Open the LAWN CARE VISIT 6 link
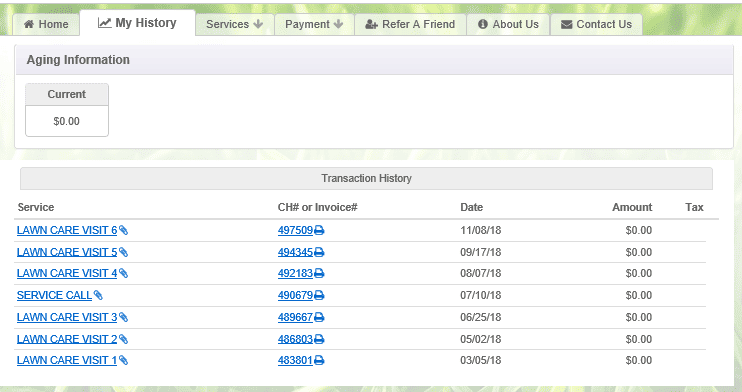Image resolution: width=742 pixels, height=392 pixels. [67, 231]
